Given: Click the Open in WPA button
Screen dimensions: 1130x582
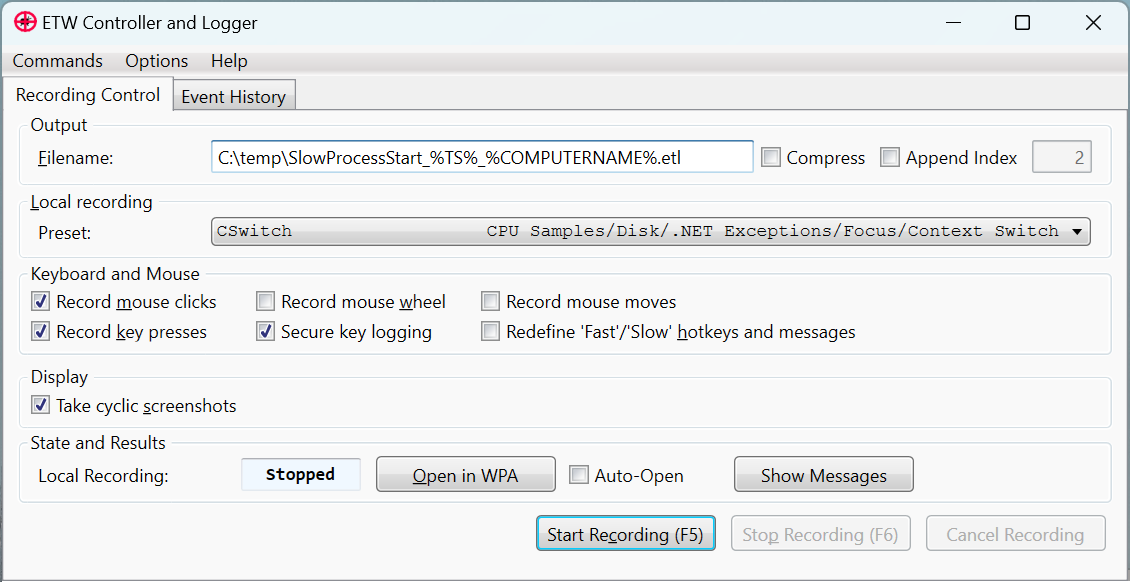Looking at the screenshot, I should pyautogui.click(x=465, y=476).
